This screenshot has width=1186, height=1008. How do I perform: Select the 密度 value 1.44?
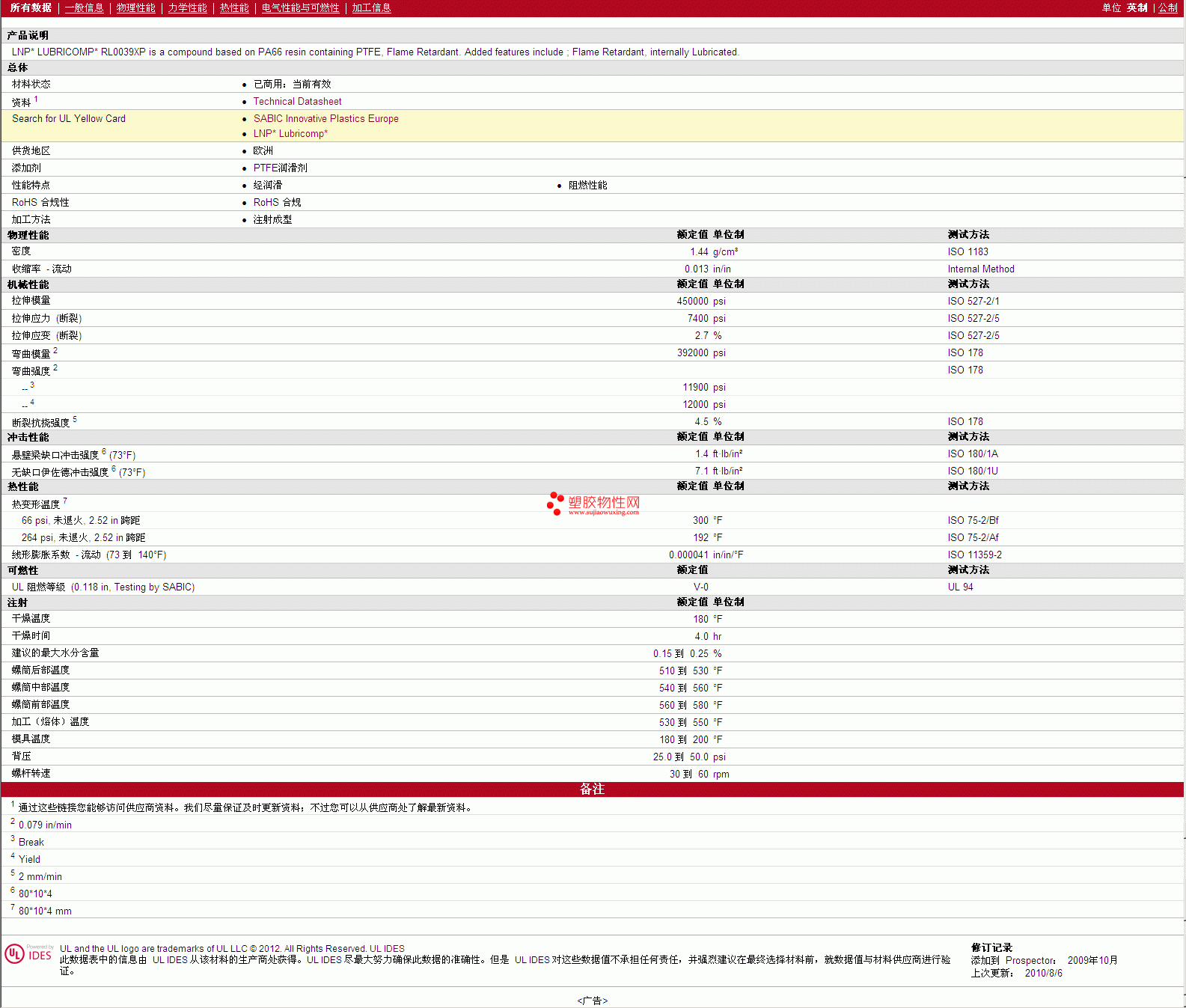click(x=699, y=251)
